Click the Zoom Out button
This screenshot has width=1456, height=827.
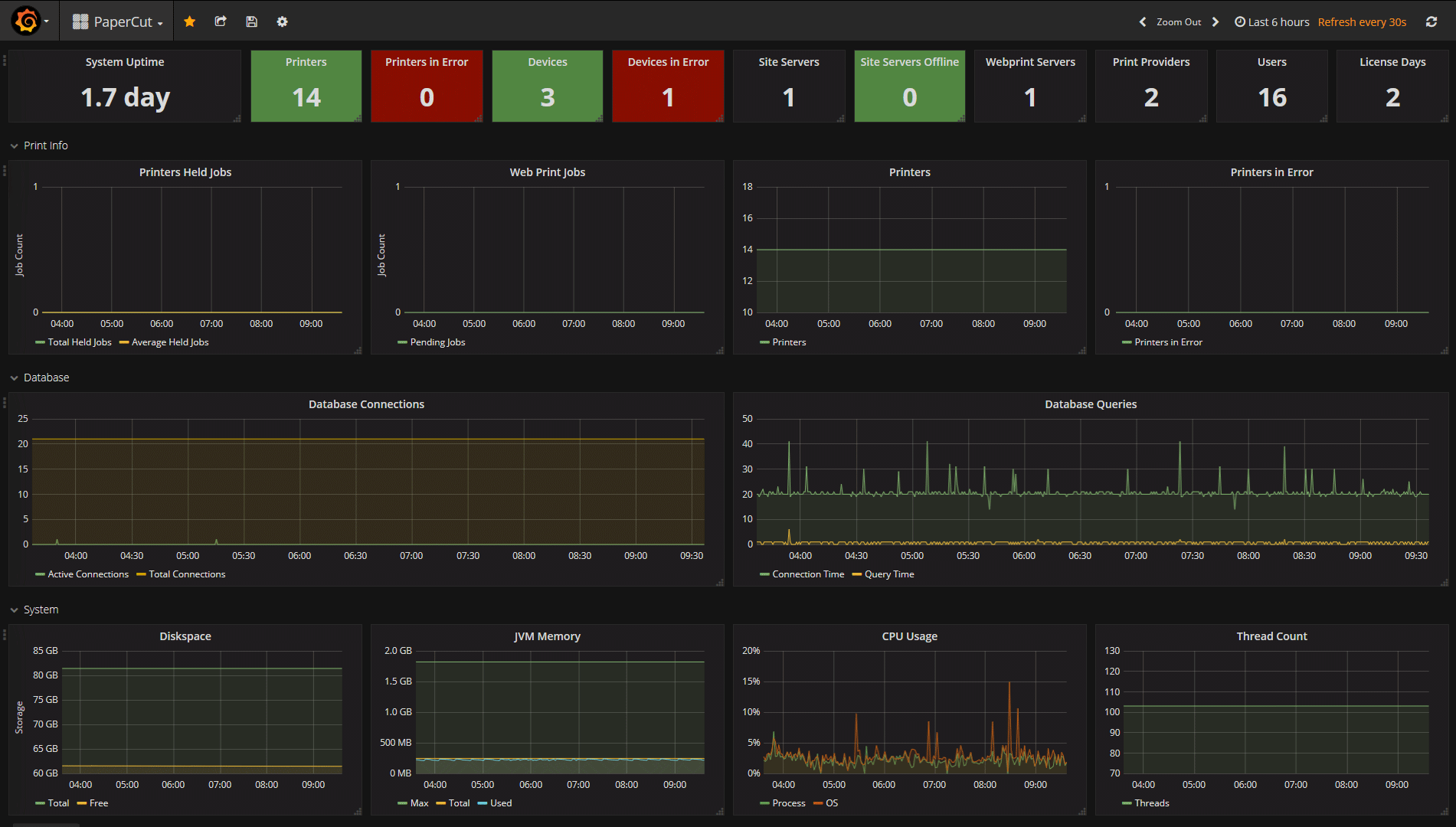[x=1178, y=22]
